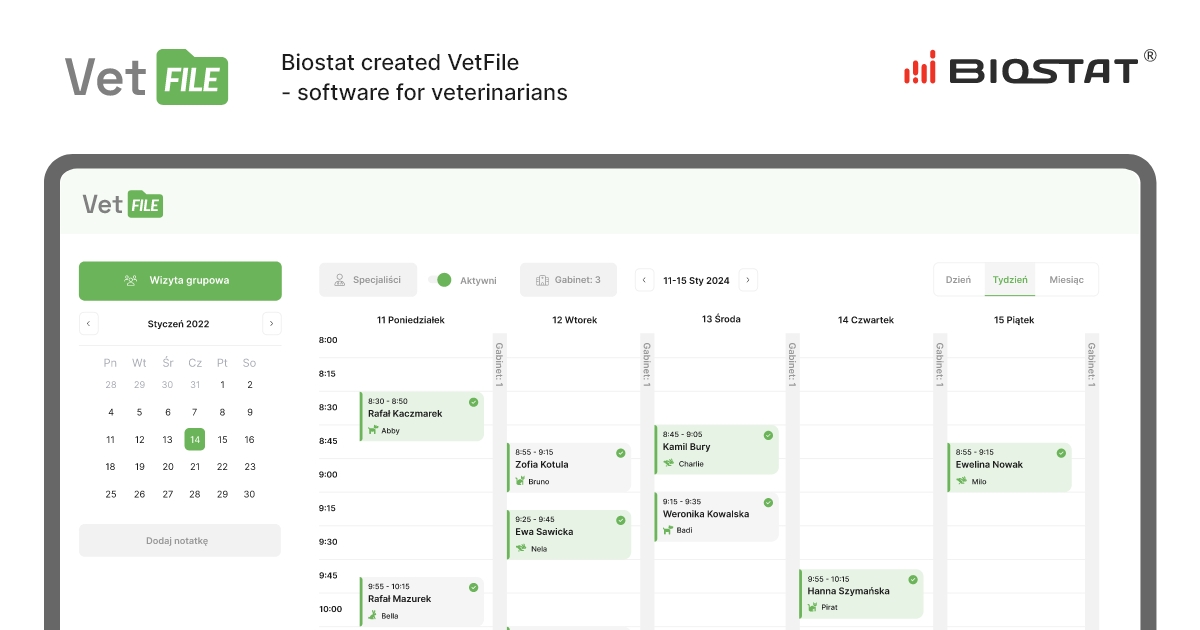Open the Dzień view
This screenshot has width=1200, height=630.
958,280
